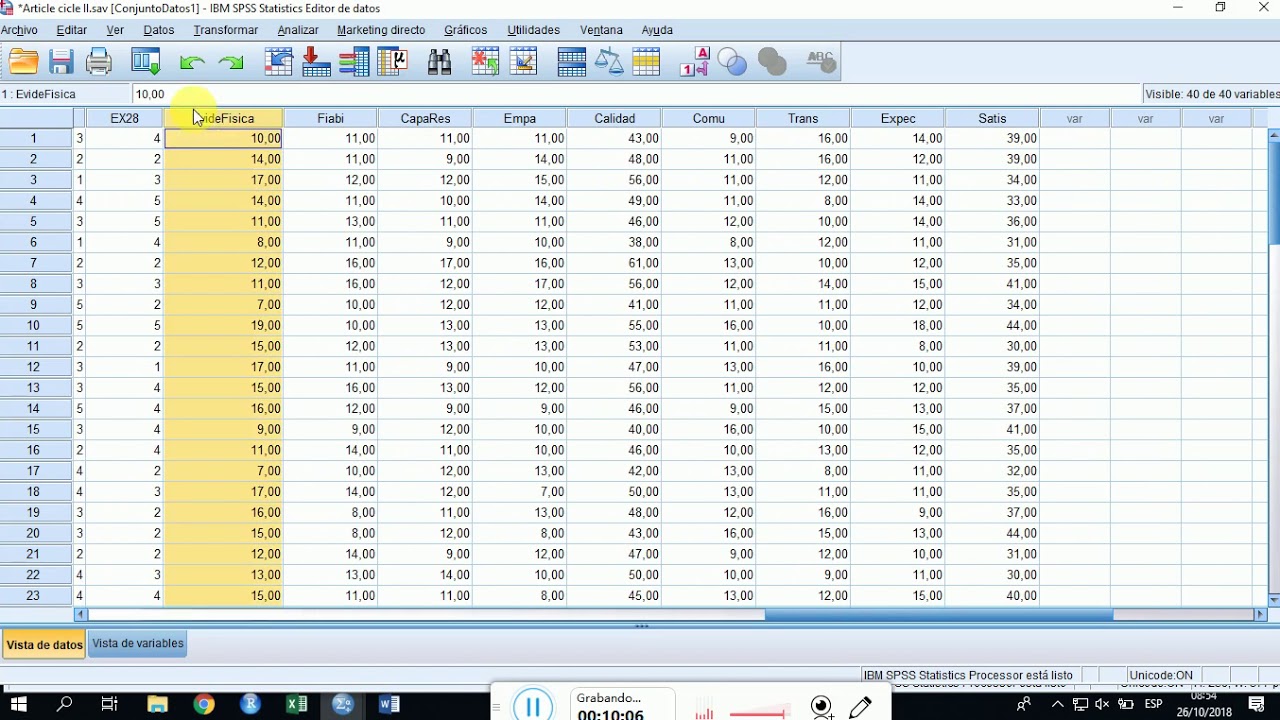Undo the last action
This screenshot has height=720, width=1280.
[x=191, y=63]
